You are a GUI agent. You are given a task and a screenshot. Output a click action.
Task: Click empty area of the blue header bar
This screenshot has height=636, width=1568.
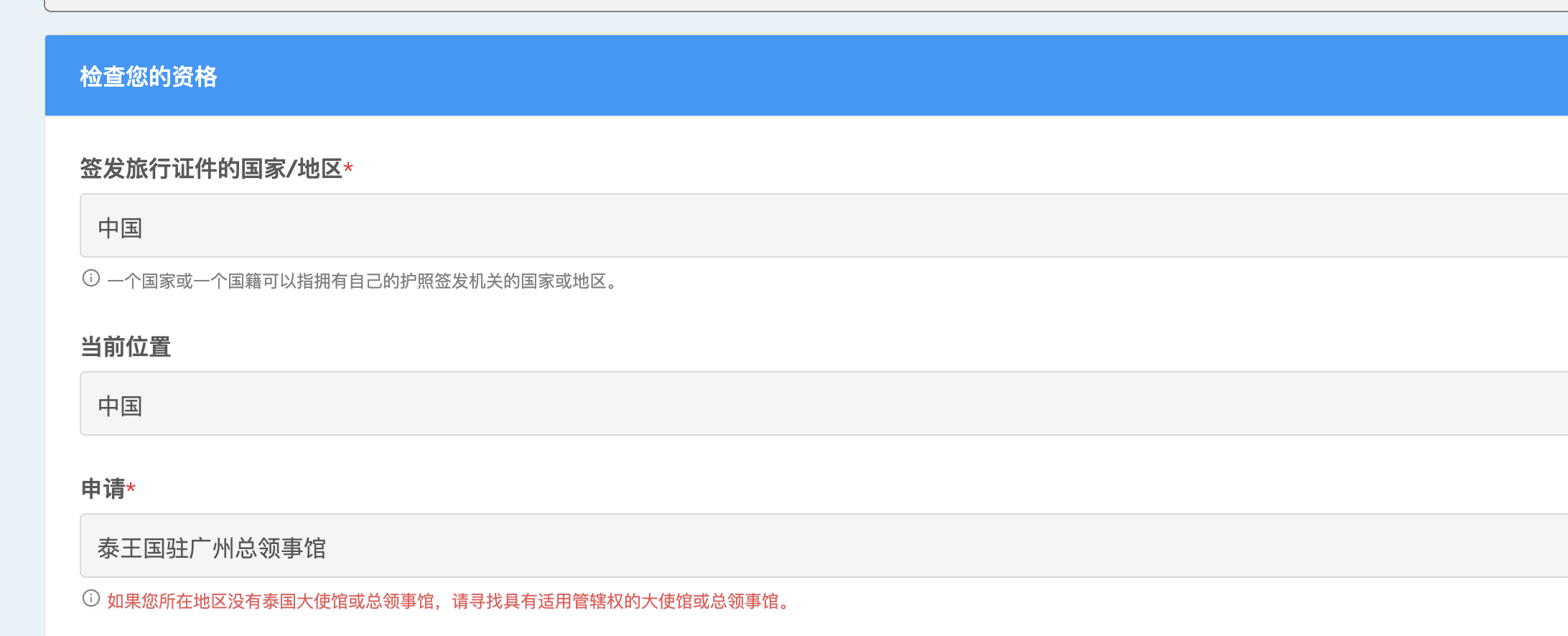pos(862,76)
